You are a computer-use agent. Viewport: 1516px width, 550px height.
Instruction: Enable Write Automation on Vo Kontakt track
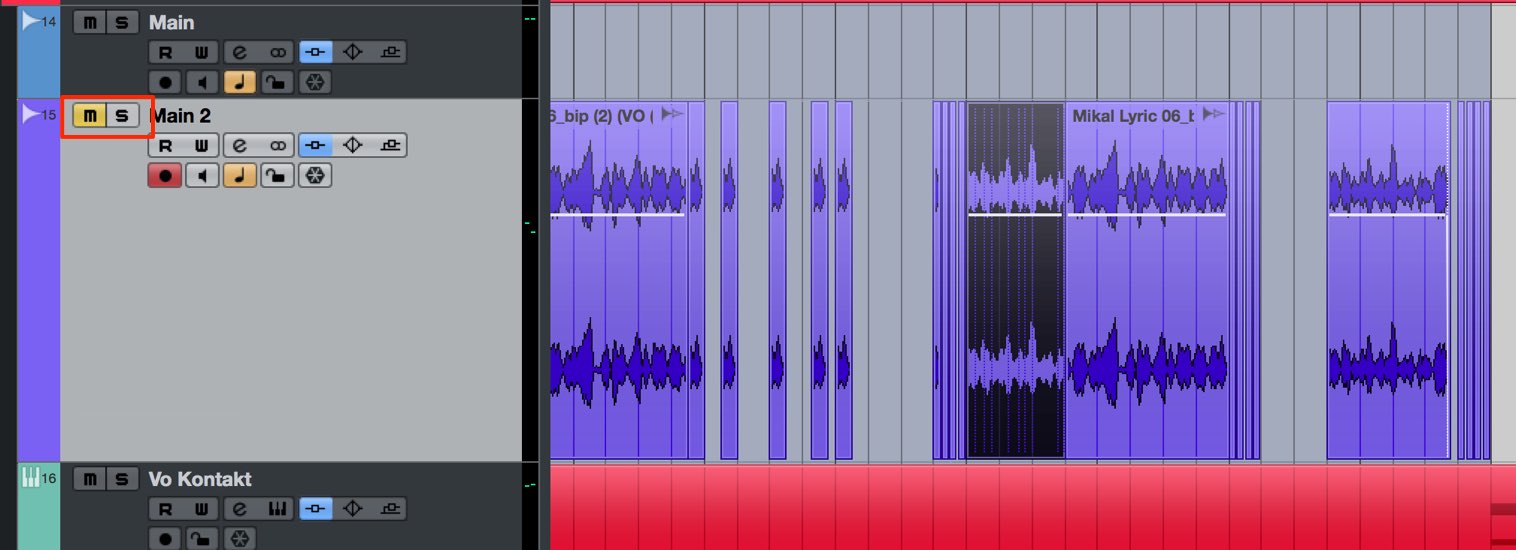click(x=201, y=509)
